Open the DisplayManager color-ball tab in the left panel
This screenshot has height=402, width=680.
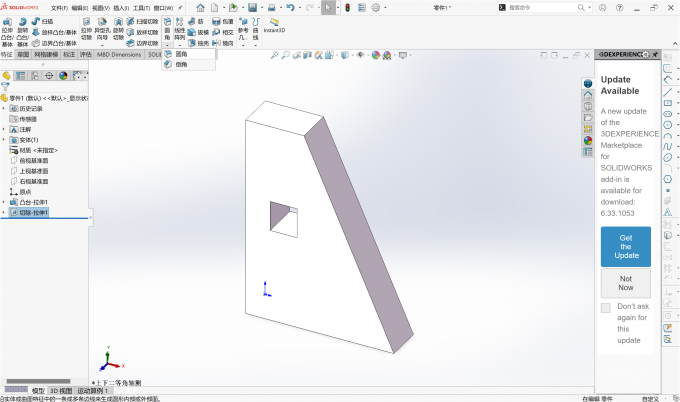point(63,75)
